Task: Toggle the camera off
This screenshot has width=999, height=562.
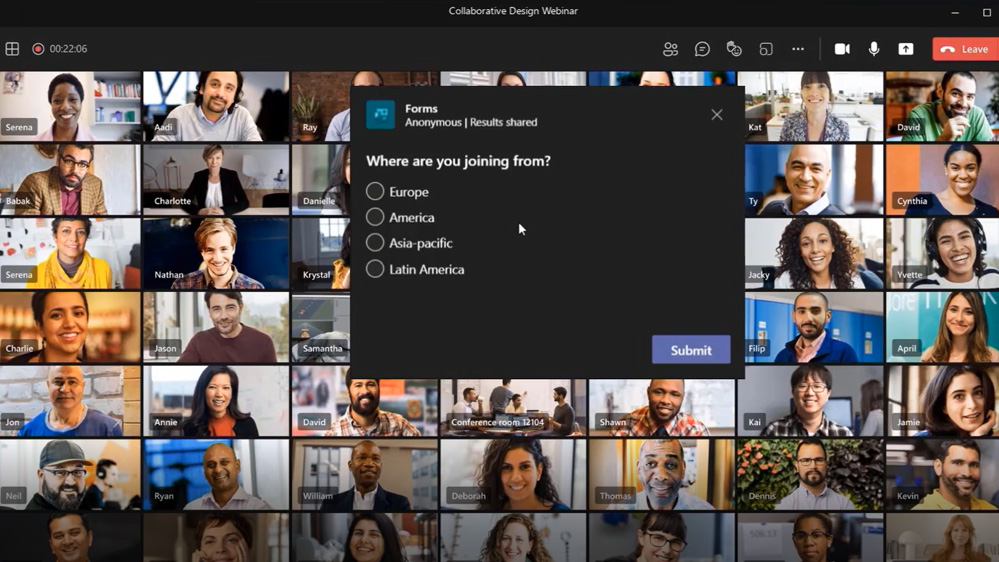Action: [x=842, y=48]
